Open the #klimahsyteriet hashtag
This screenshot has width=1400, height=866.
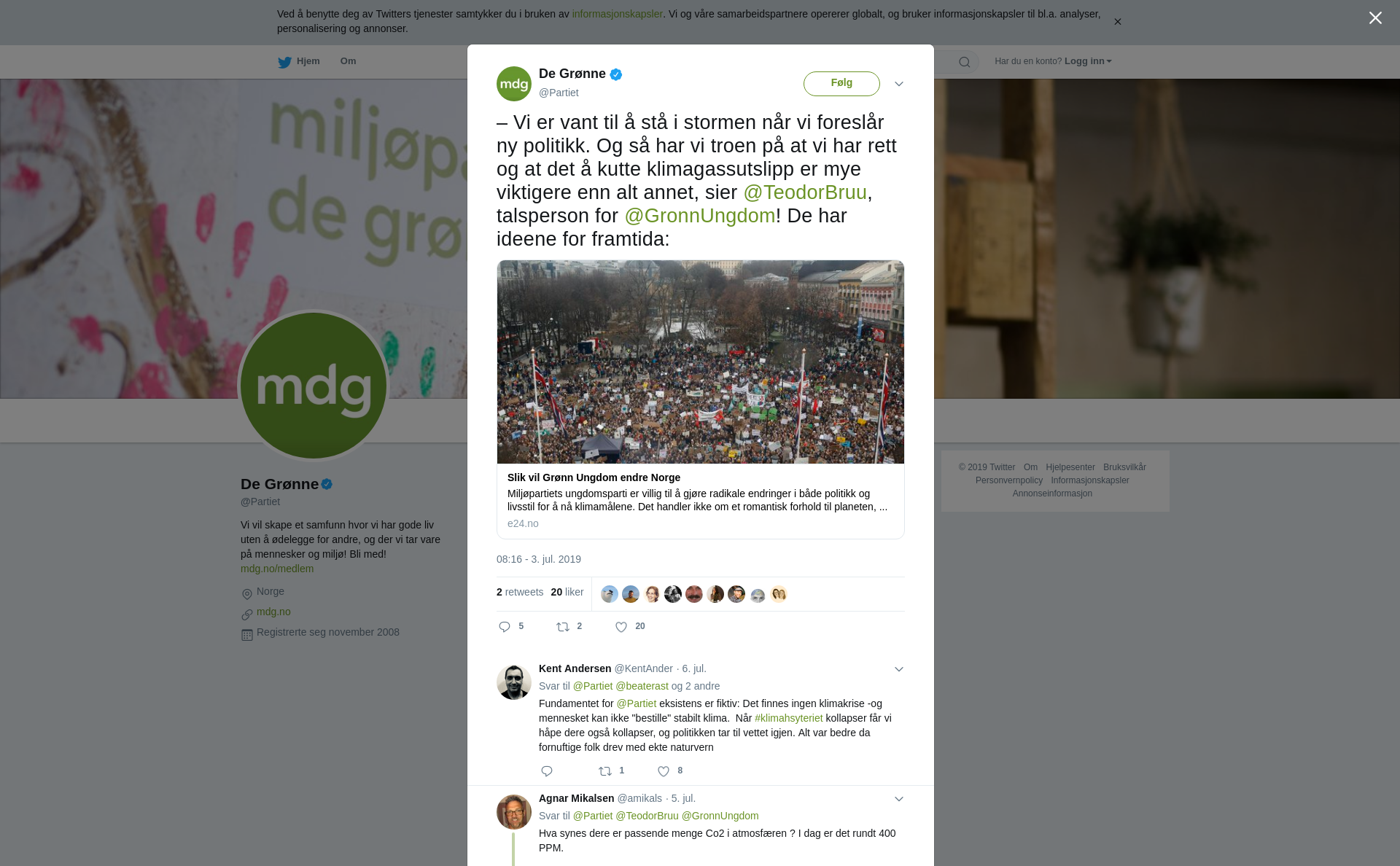click(x=789, y=718)
